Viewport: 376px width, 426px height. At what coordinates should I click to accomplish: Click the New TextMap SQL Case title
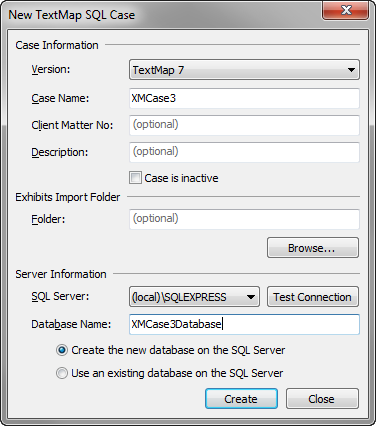[x=72, y=15]
